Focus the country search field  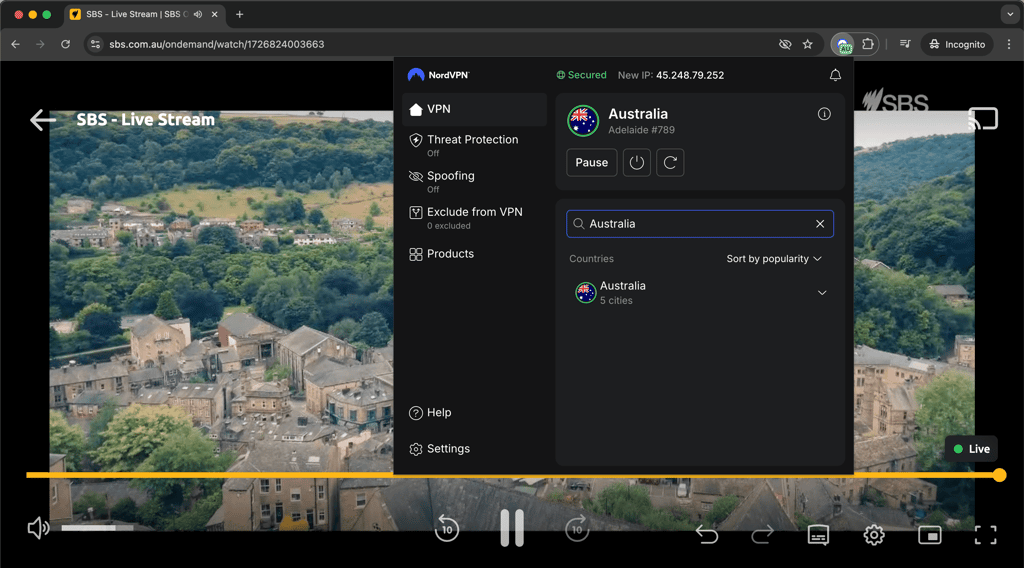(699, 224)
